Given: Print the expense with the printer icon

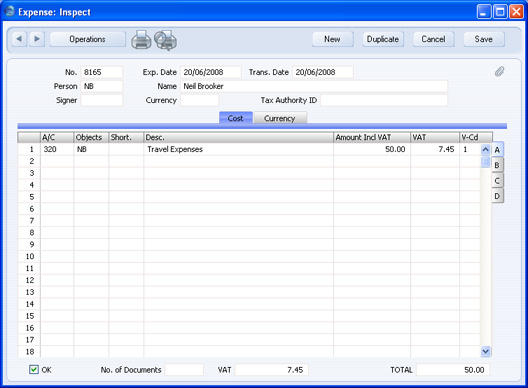Looking at the screenshot, I should coord(141,40).
